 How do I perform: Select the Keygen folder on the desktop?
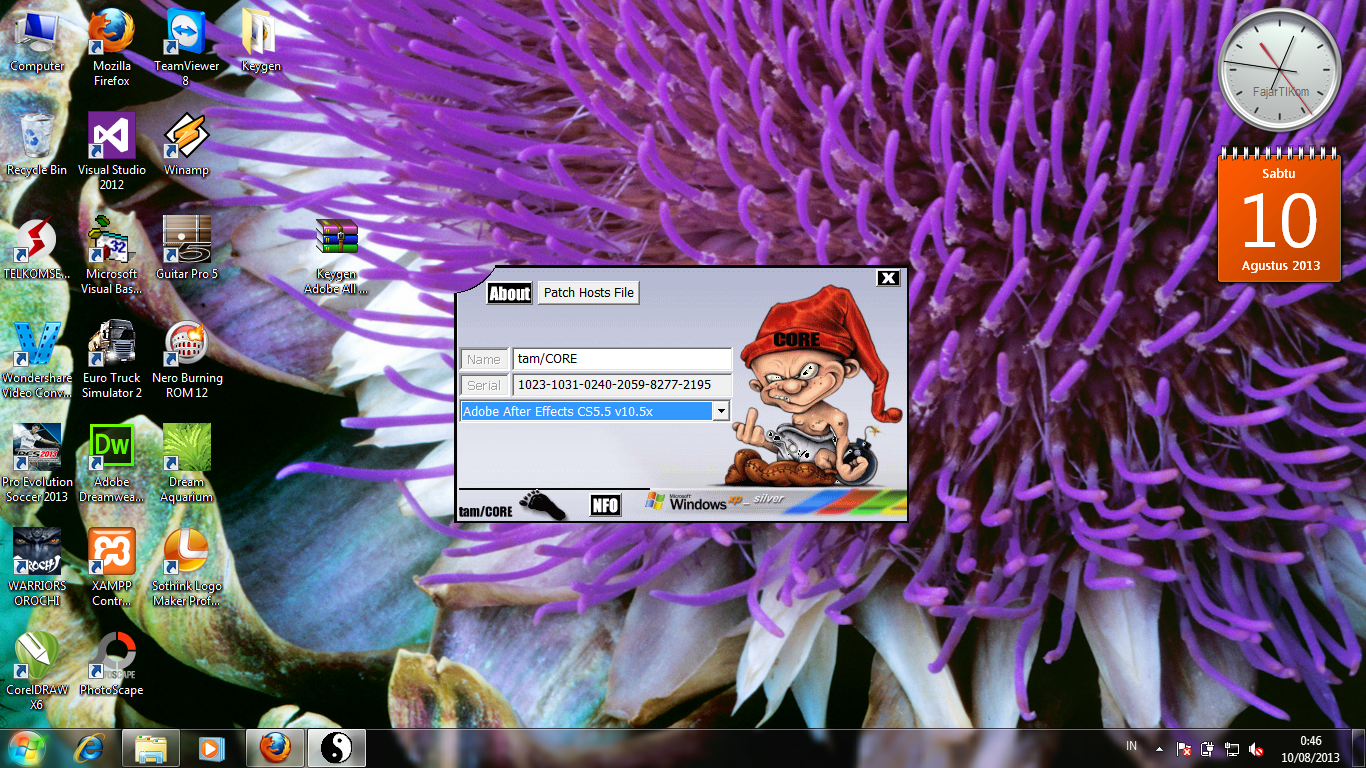click(x=261, y=42)
